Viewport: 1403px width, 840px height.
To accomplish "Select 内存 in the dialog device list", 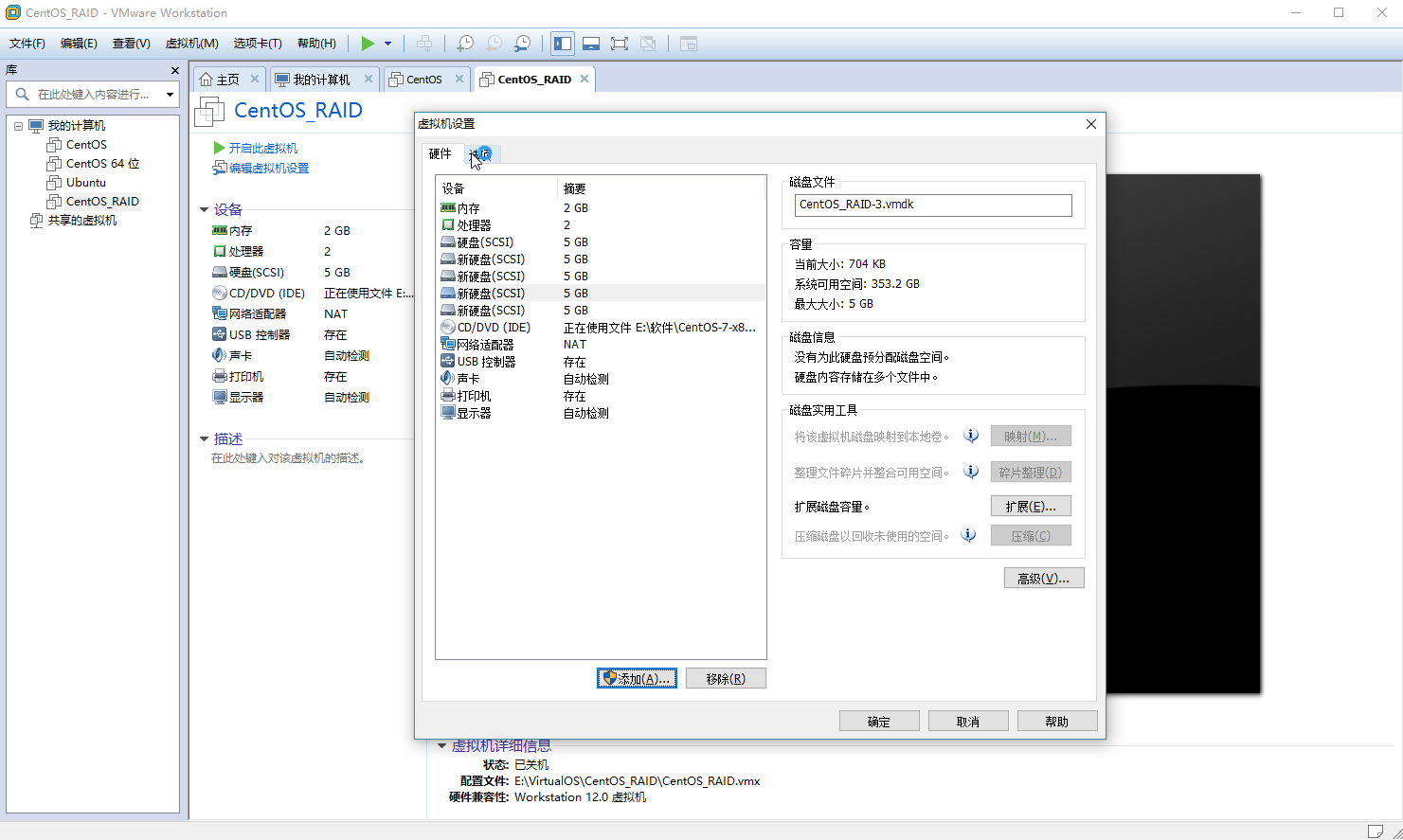I will [x=601, y=208].
